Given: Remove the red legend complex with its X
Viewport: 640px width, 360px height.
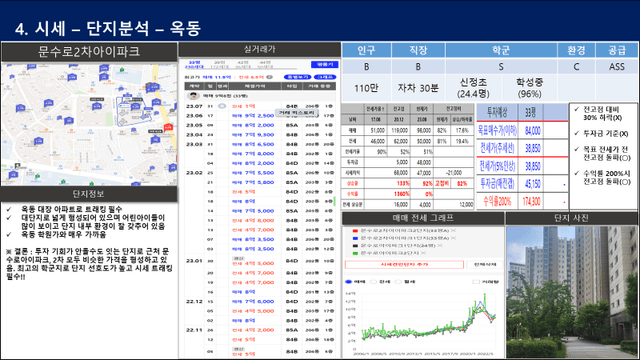Looking at the screenshot, I should [x=453, y=231].
